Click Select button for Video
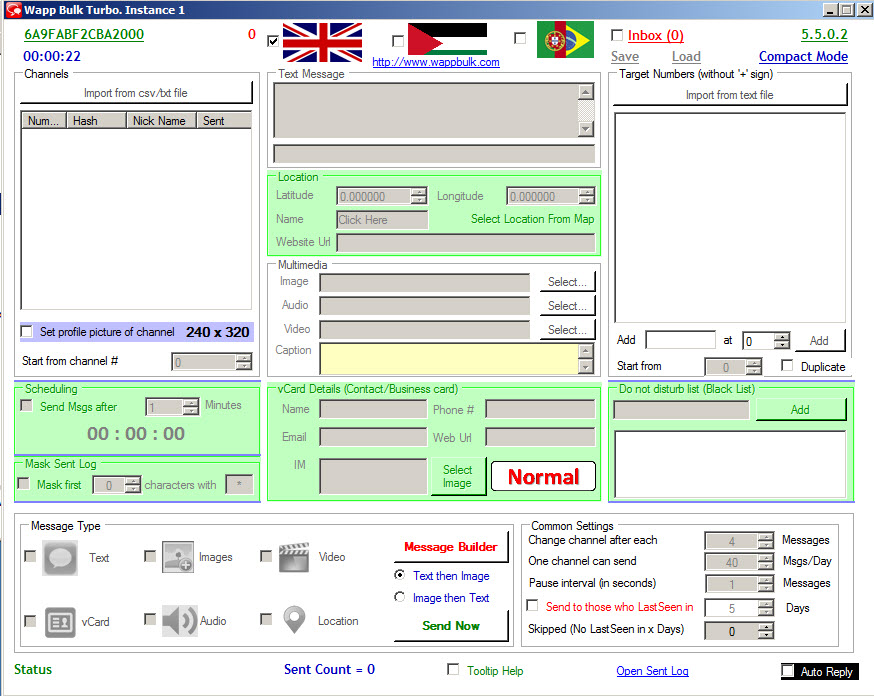 point(567,330)
